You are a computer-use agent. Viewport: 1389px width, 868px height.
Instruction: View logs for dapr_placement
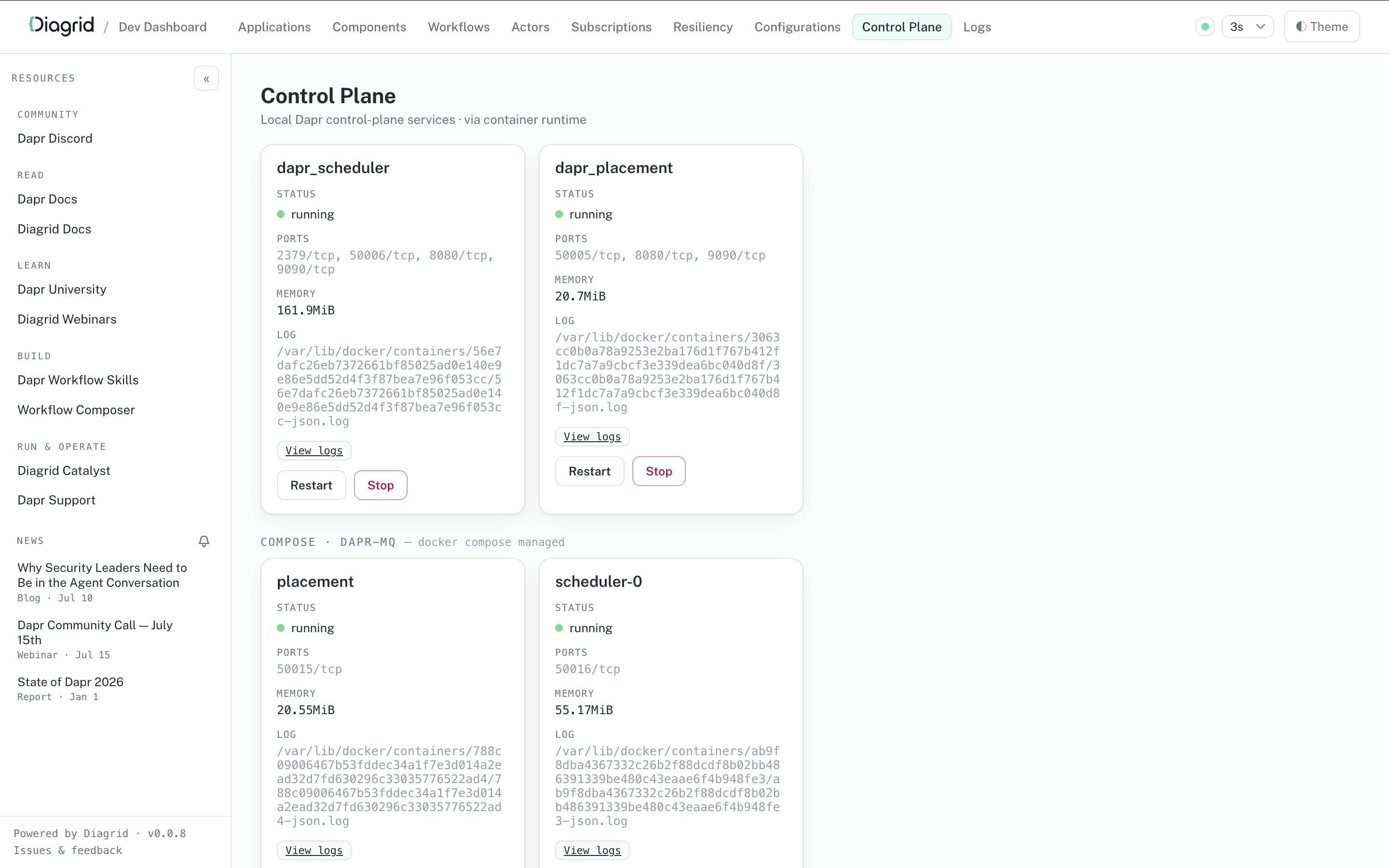point(592,437)
